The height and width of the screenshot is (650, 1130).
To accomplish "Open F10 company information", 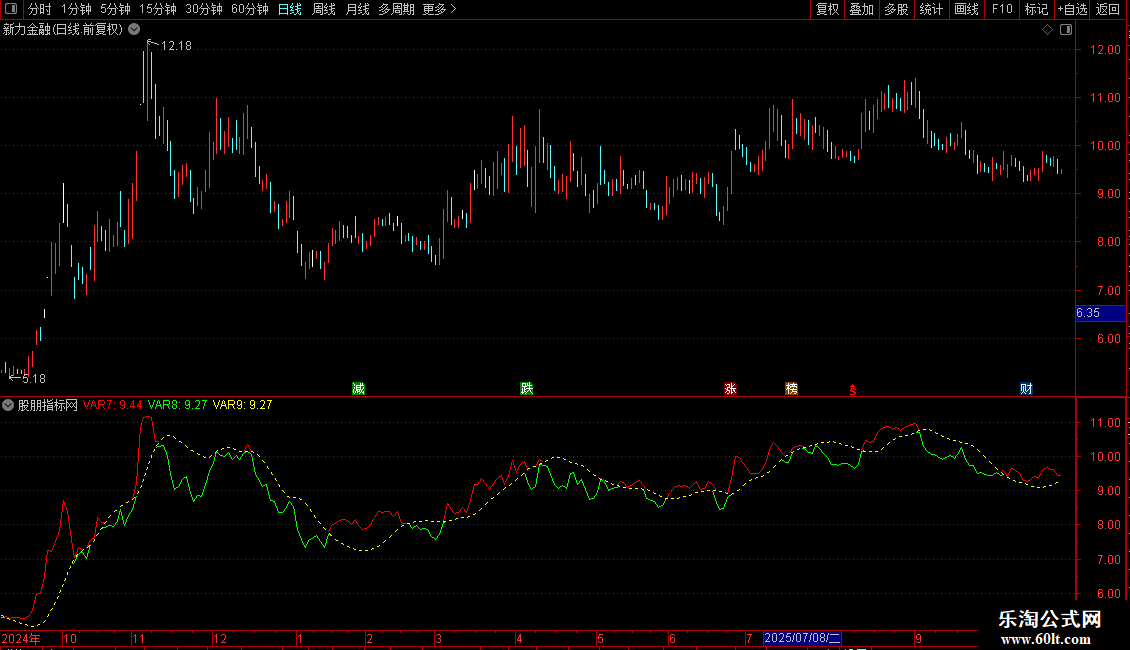I will pyautogui.click(x=1002, y=9).
